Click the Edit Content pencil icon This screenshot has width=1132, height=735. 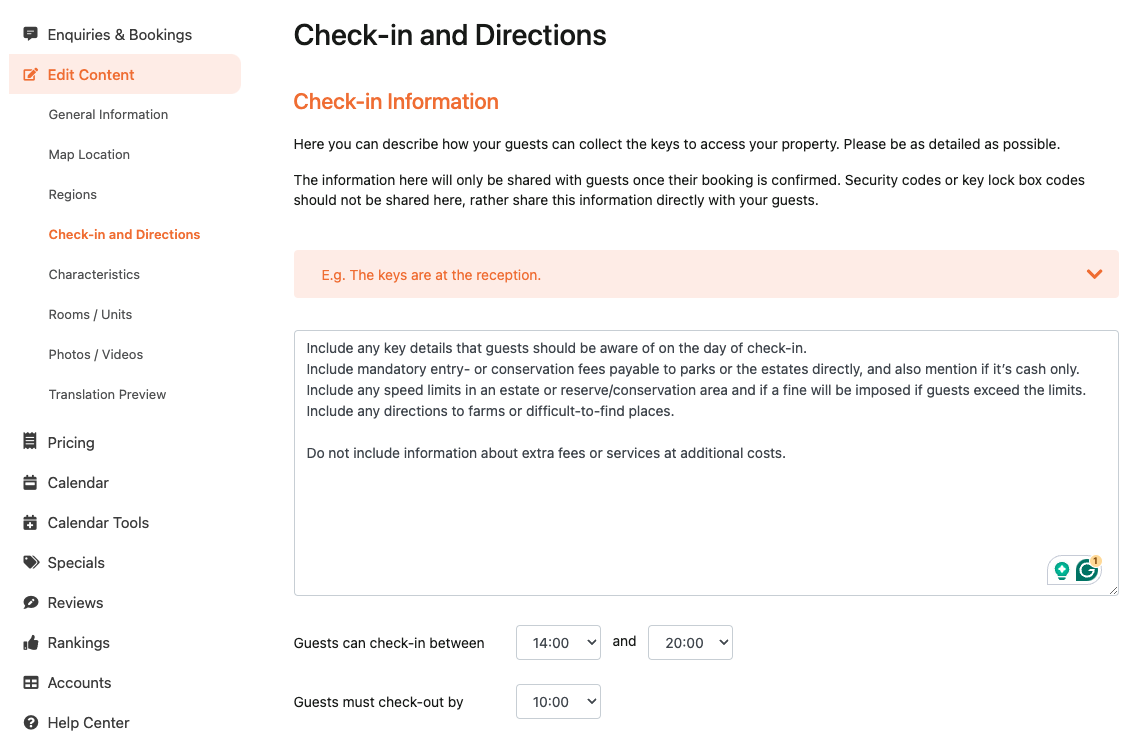click(x=30, y=74)
